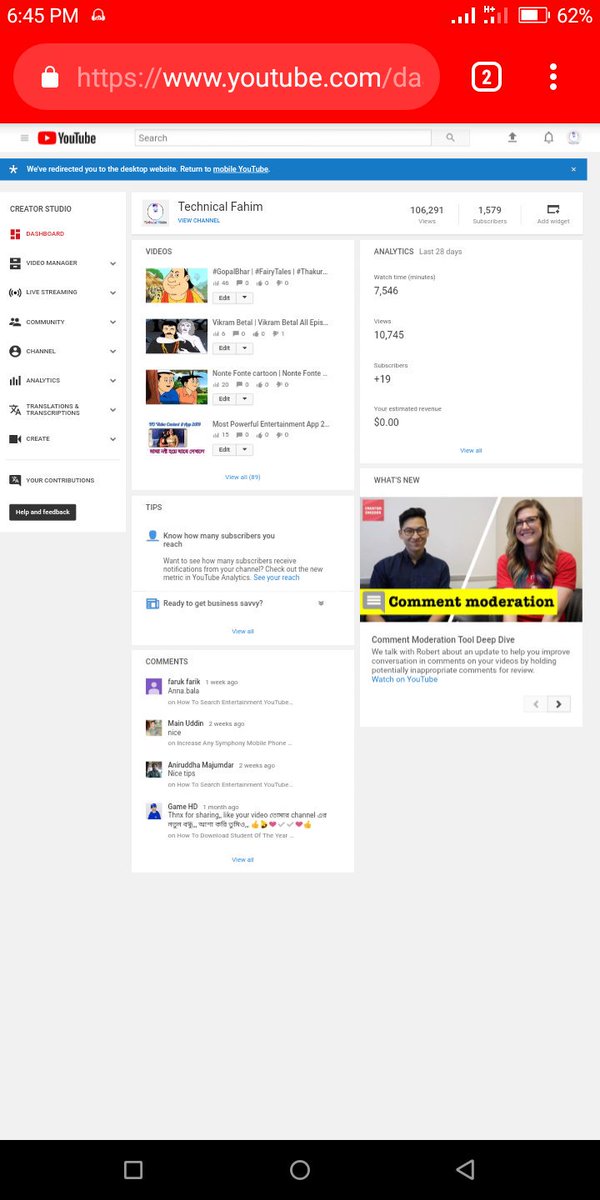Open the browser three-dot menu
600x1200 pixels.
(x=553, y=77)
